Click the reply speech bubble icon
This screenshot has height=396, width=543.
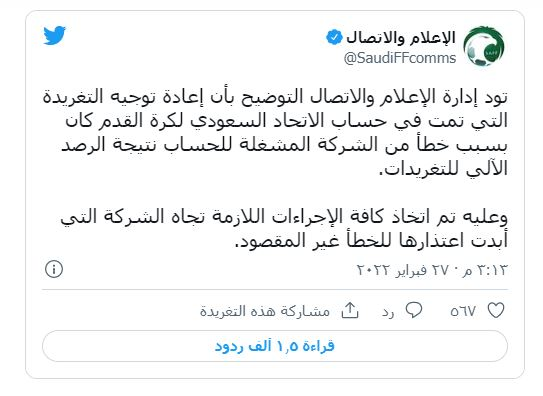coord(414,310)
